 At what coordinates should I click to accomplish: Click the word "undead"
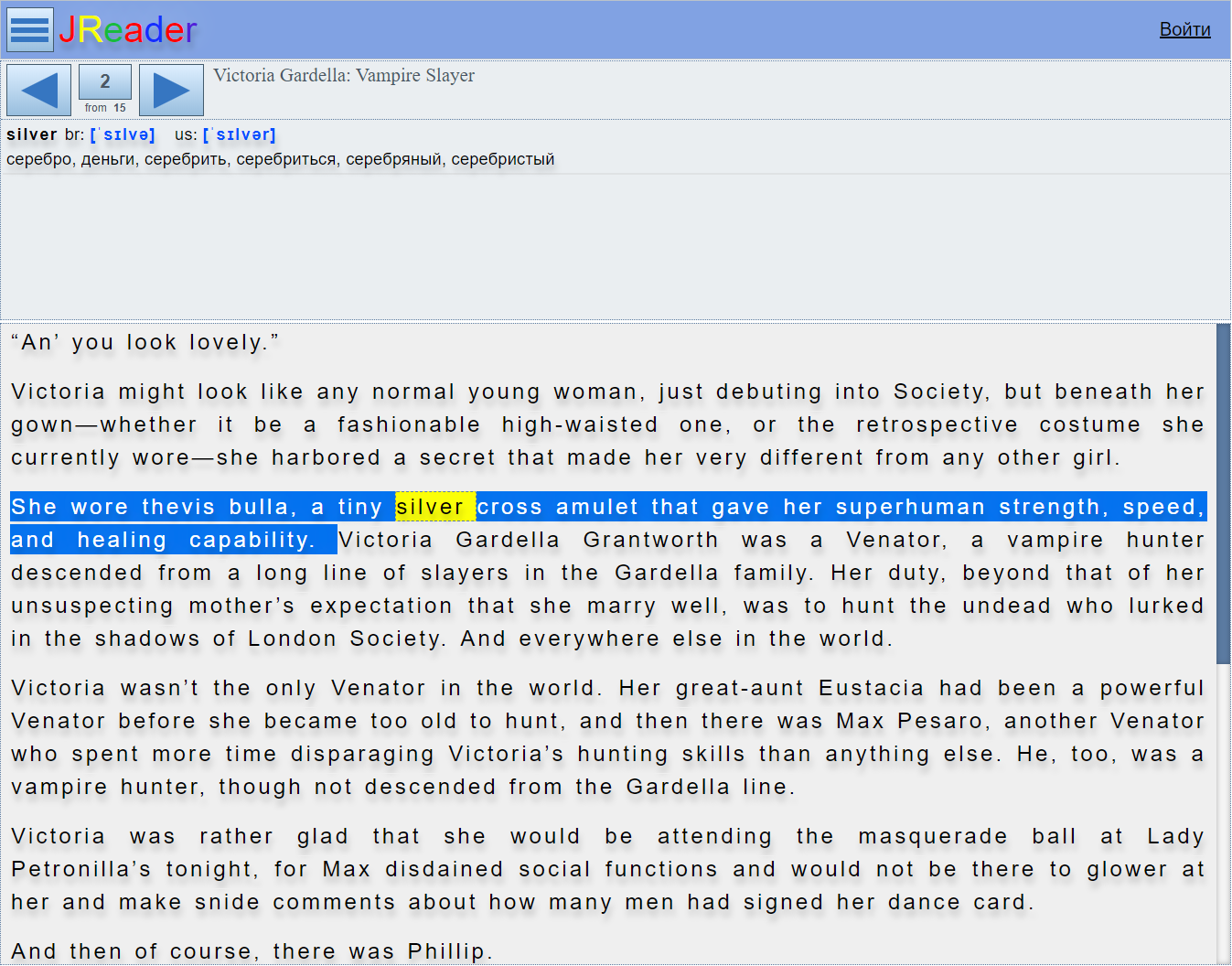pyautogui.click(x=1006, y=606)
